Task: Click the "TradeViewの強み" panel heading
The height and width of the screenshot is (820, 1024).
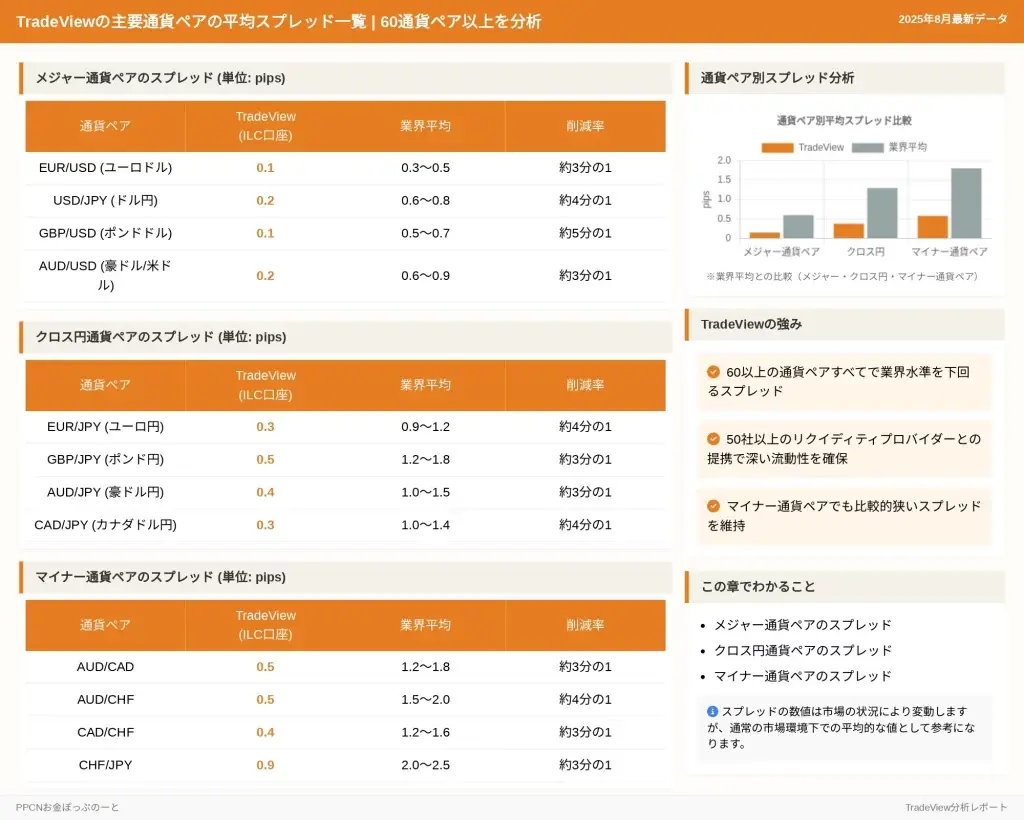Action: point(751,325)
